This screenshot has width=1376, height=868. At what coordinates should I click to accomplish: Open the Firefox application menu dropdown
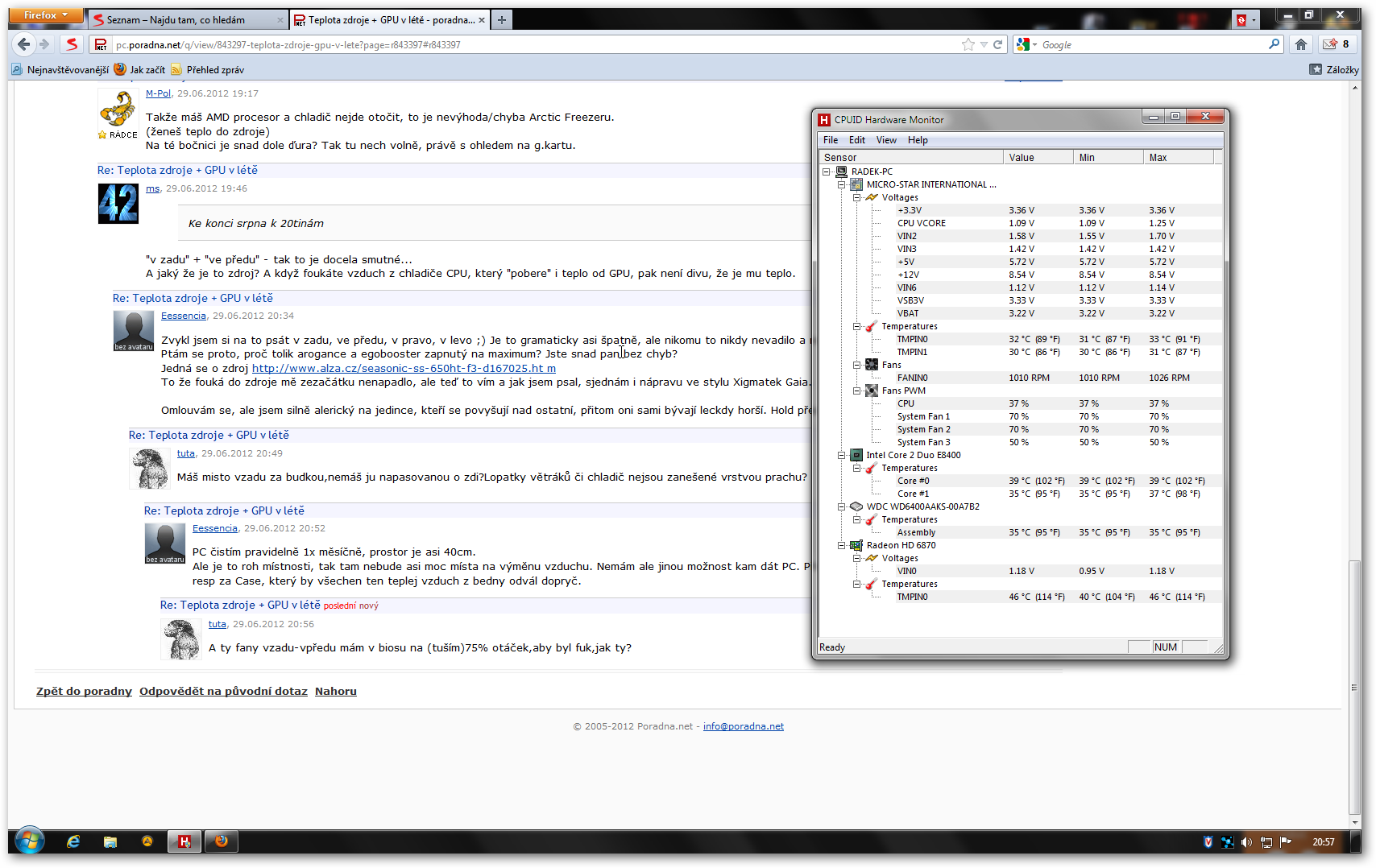click(x=46, y=15)
